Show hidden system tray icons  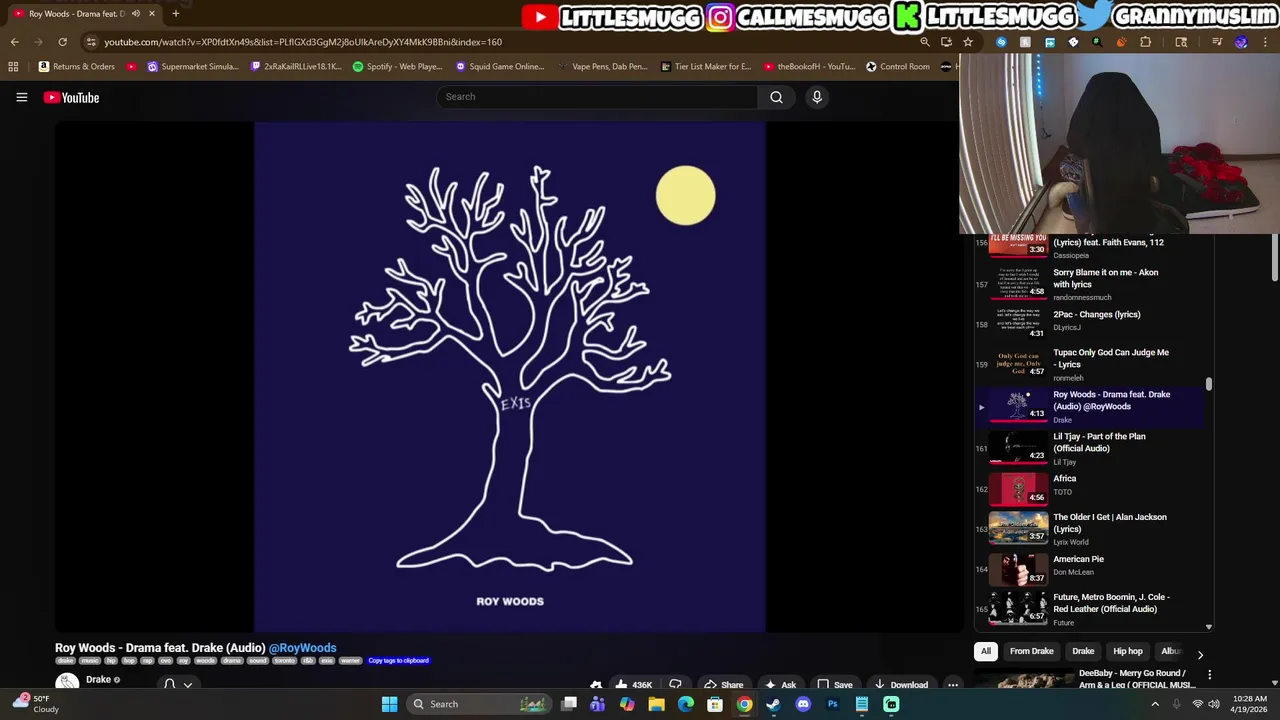[1155, 704]
